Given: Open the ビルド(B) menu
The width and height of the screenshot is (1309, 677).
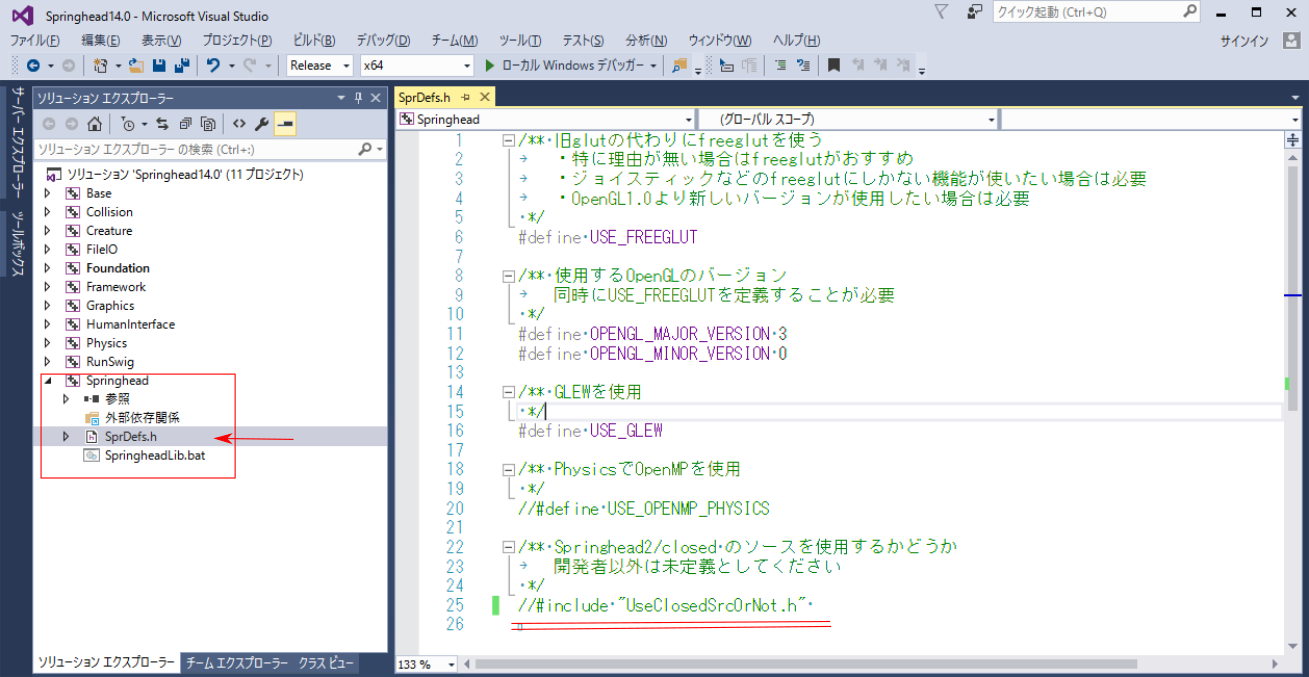Looking at the screenshot, I should pos(314,40).
